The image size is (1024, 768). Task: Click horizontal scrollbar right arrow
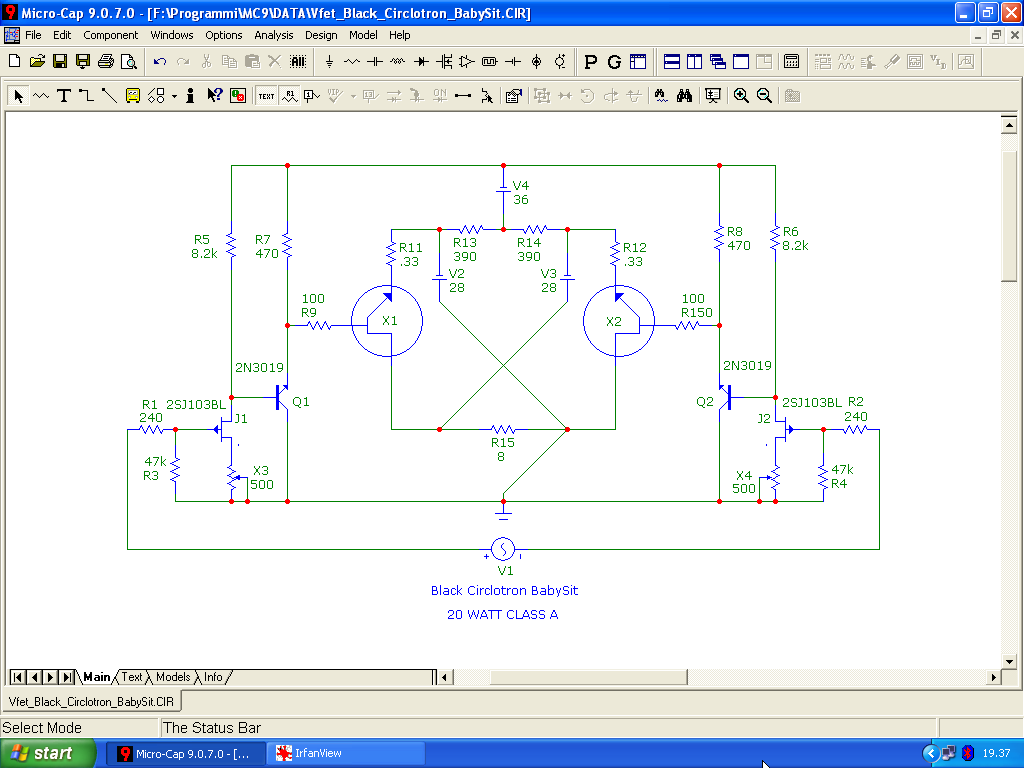point(993,677)
